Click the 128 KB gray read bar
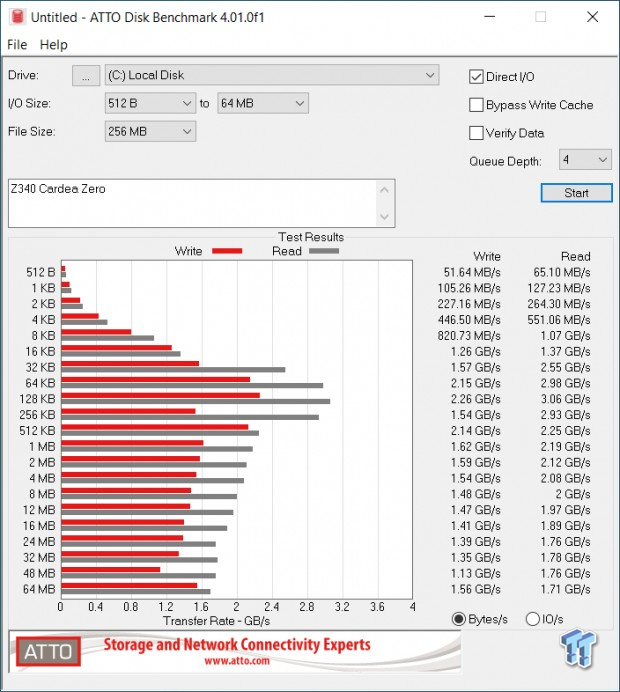Image resolution: width=620 pixels, height=692 pixels. (x=195, y=401)
